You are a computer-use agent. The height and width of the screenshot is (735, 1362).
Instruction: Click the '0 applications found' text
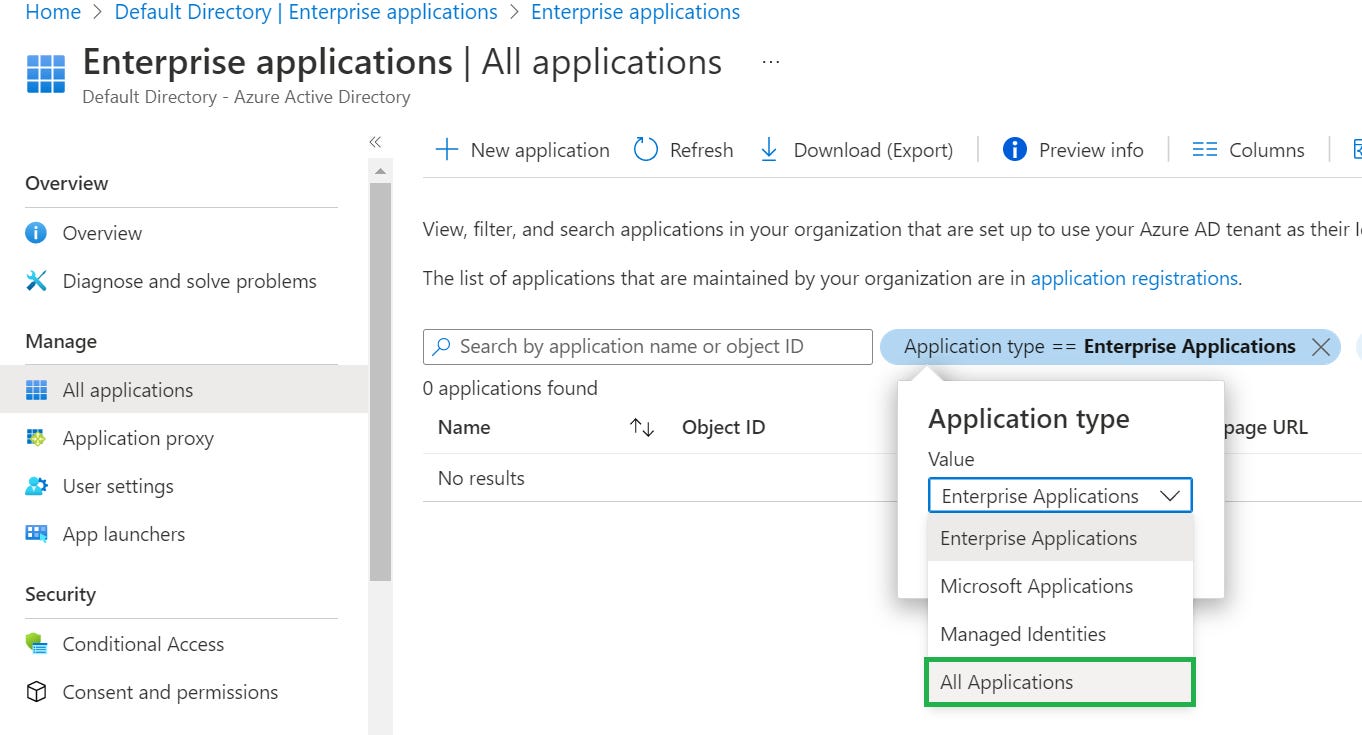[x=510, y=388]
